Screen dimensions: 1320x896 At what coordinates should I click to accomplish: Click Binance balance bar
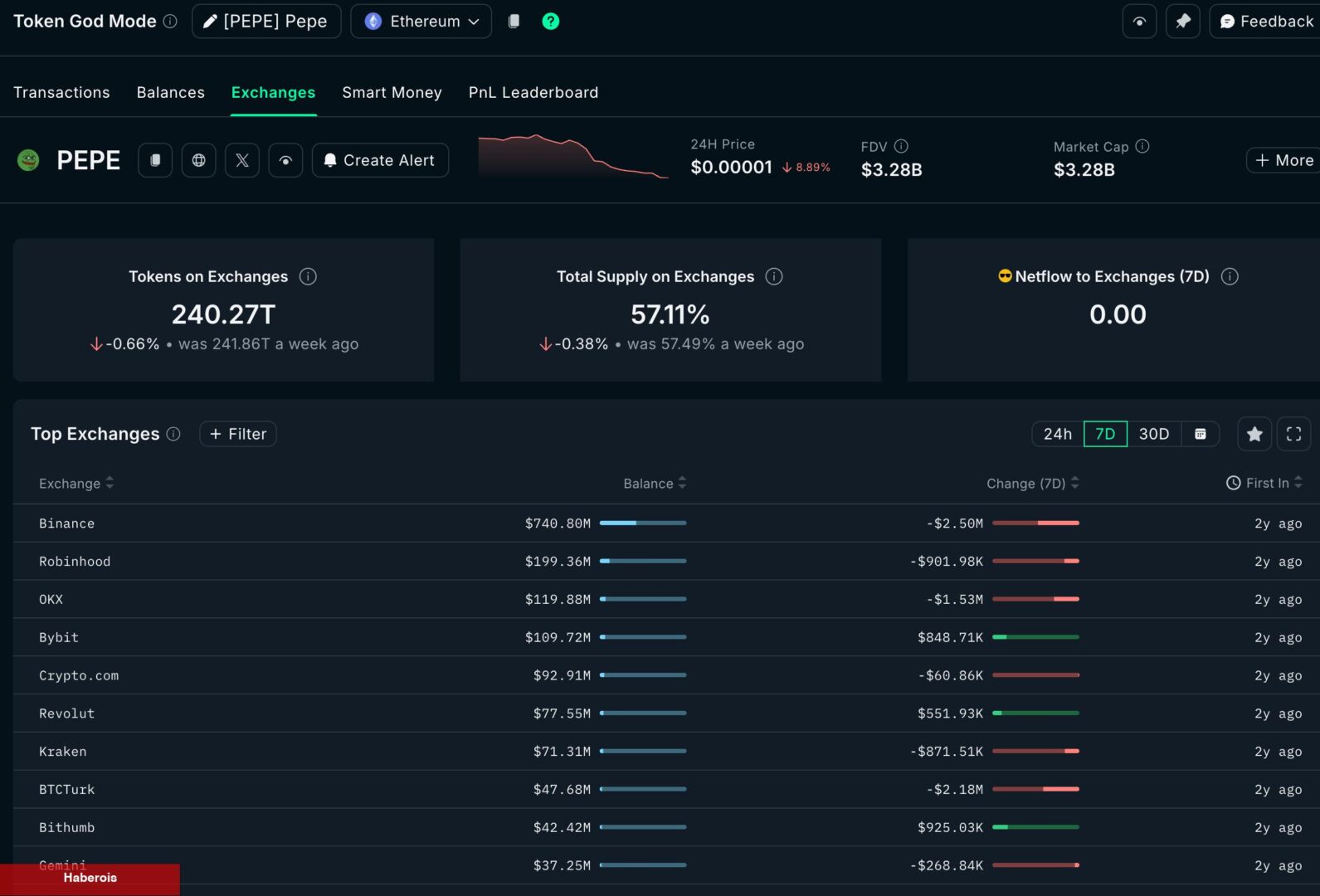coord(643,523)
